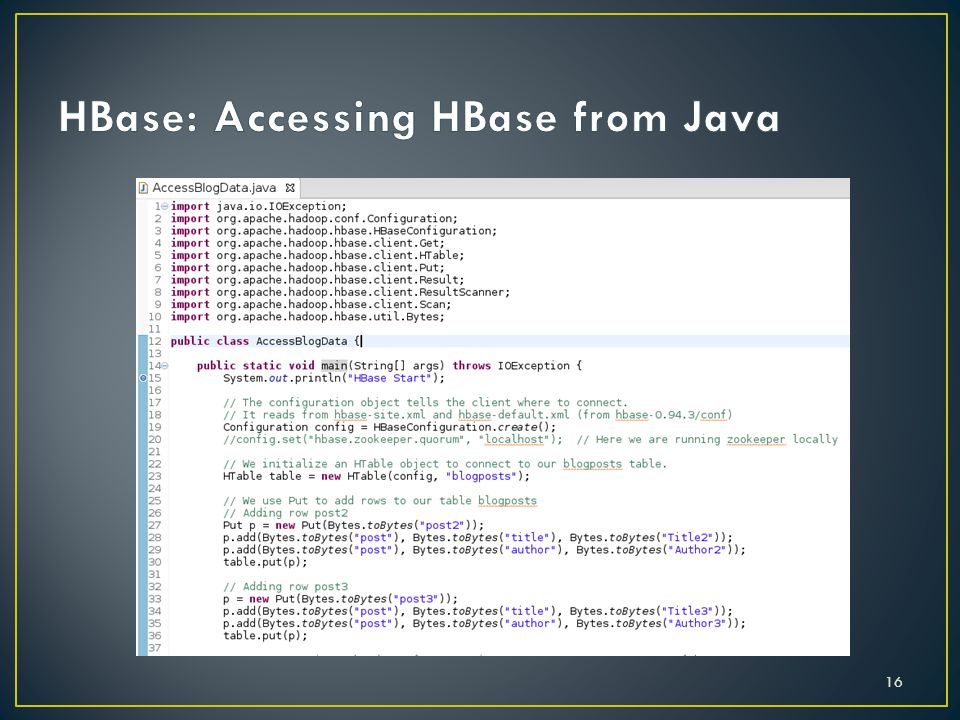Screen dimensions: 960x720
Task: Click the Java file icon on the tab
Action: click(143, 188)
